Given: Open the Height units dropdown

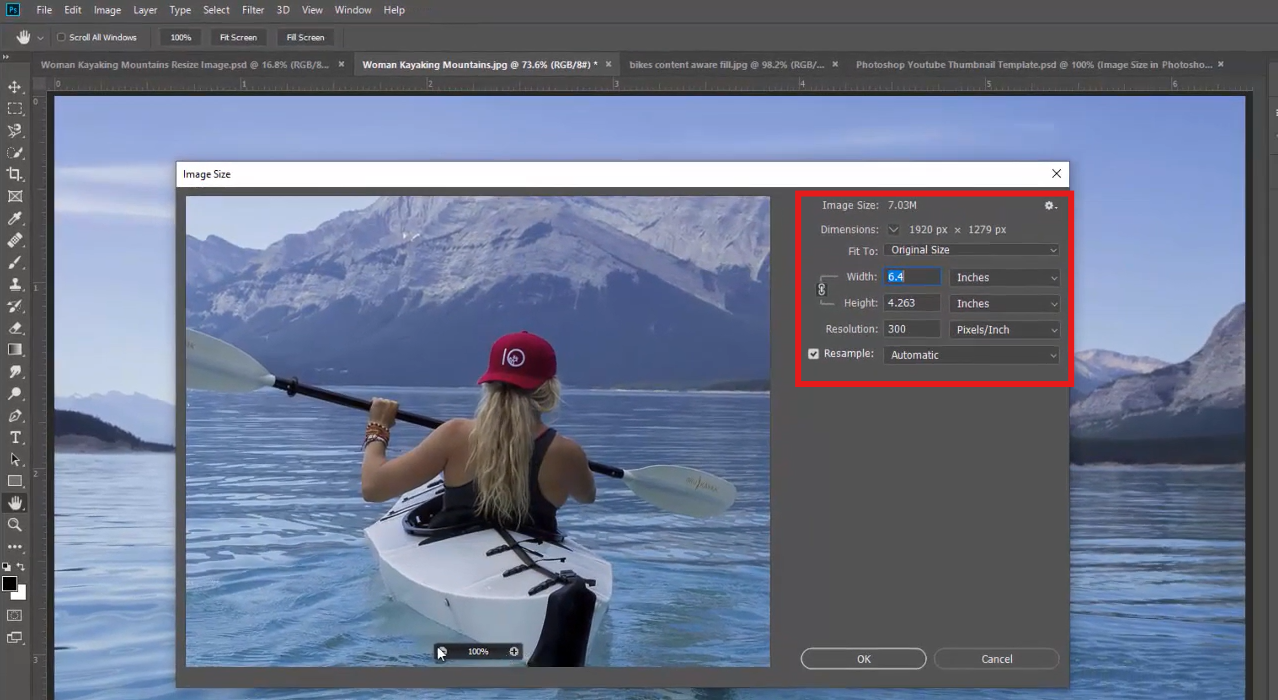Looking at the screenshot, I should [1004, 303].
